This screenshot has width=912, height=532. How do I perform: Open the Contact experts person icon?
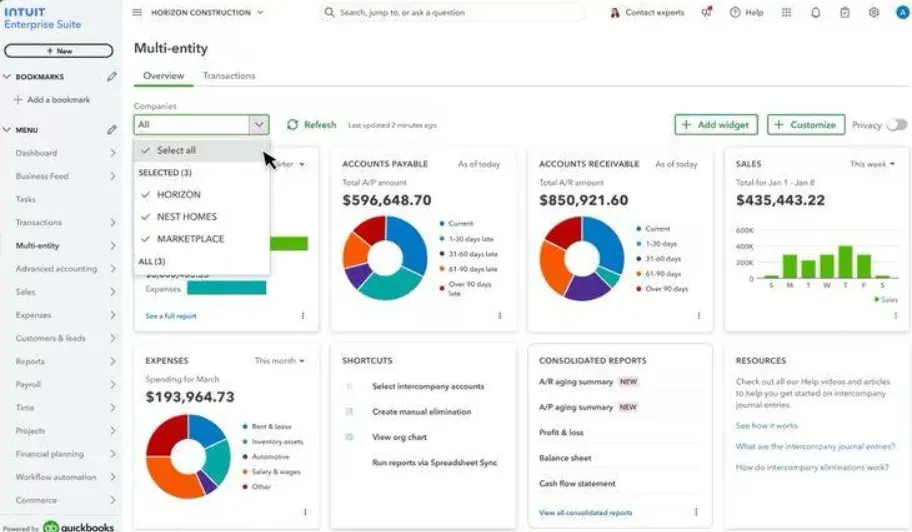615,12
